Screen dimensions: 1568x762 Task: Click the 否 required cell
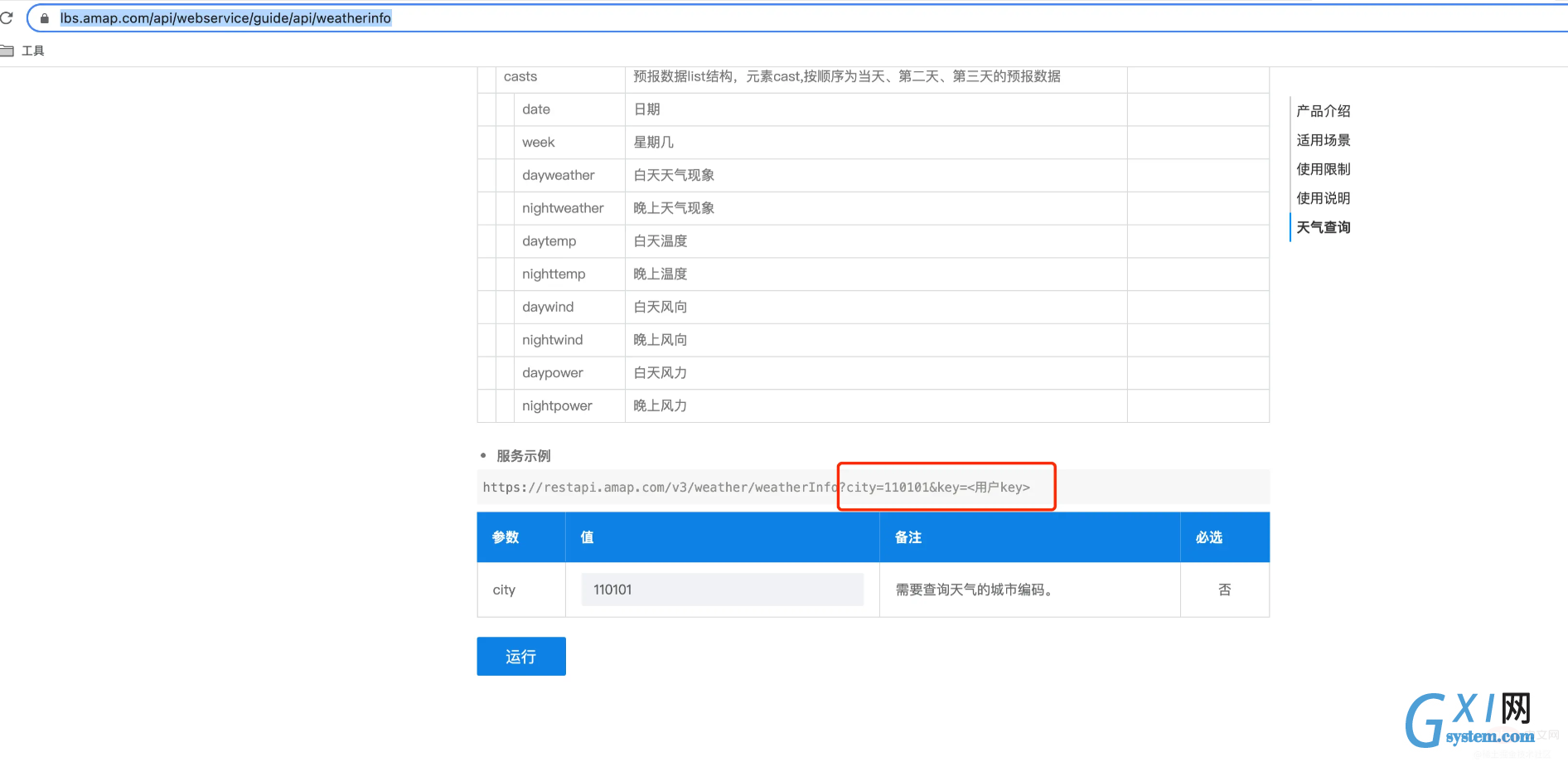[x=1225, y=590]
